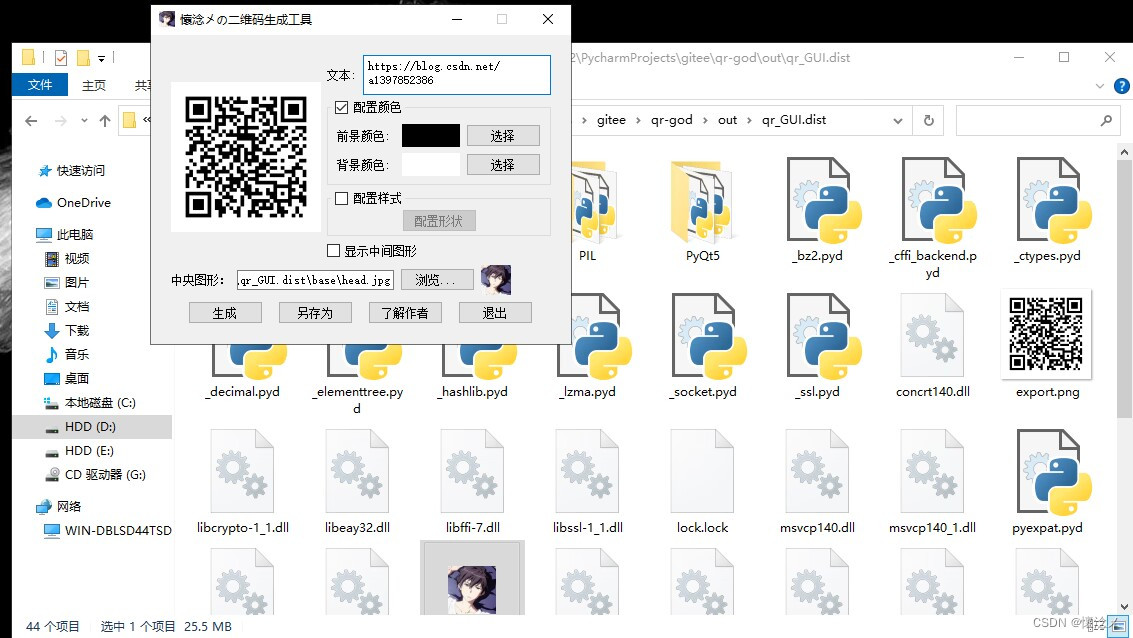The image size is (1133, 638).
Task: Select the export.png QR thumbnail
Action: [1046, 334]
